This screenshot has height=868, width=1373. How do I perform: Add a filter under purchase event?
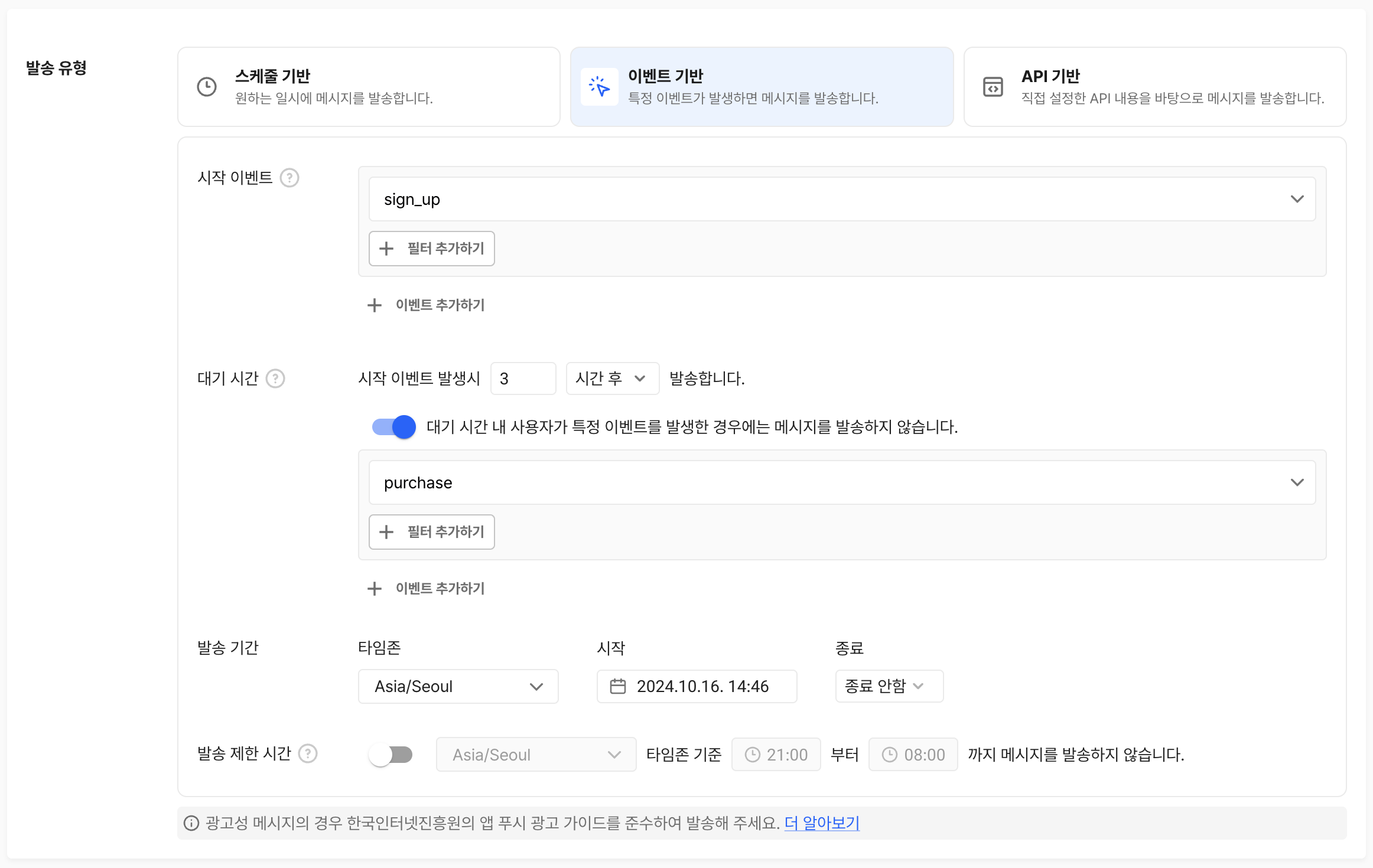[x=432, y=532]
